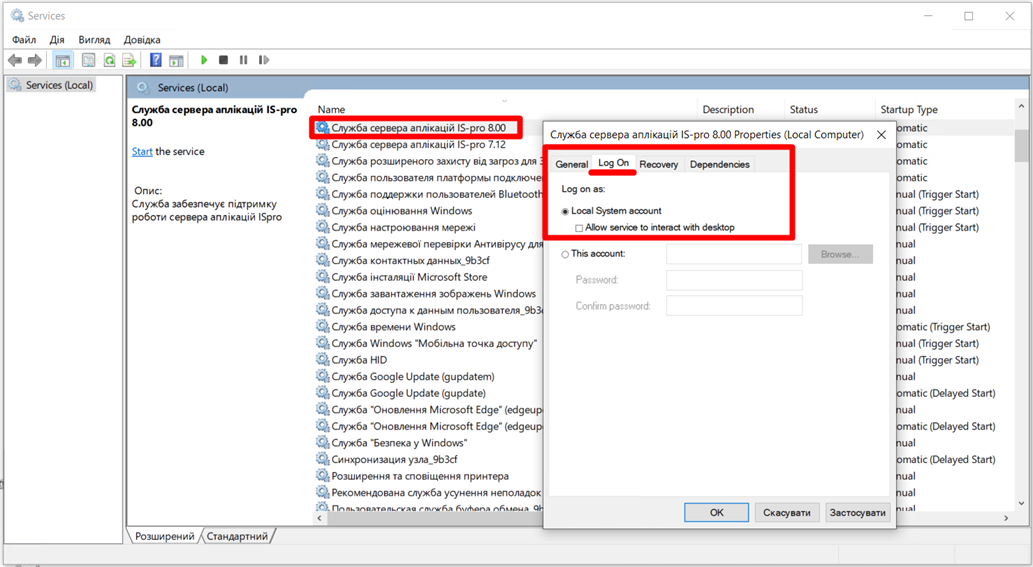This screenshot has width=1033, height=567.
Task: Switch to the Log On tab
Action: click(613, 163)
